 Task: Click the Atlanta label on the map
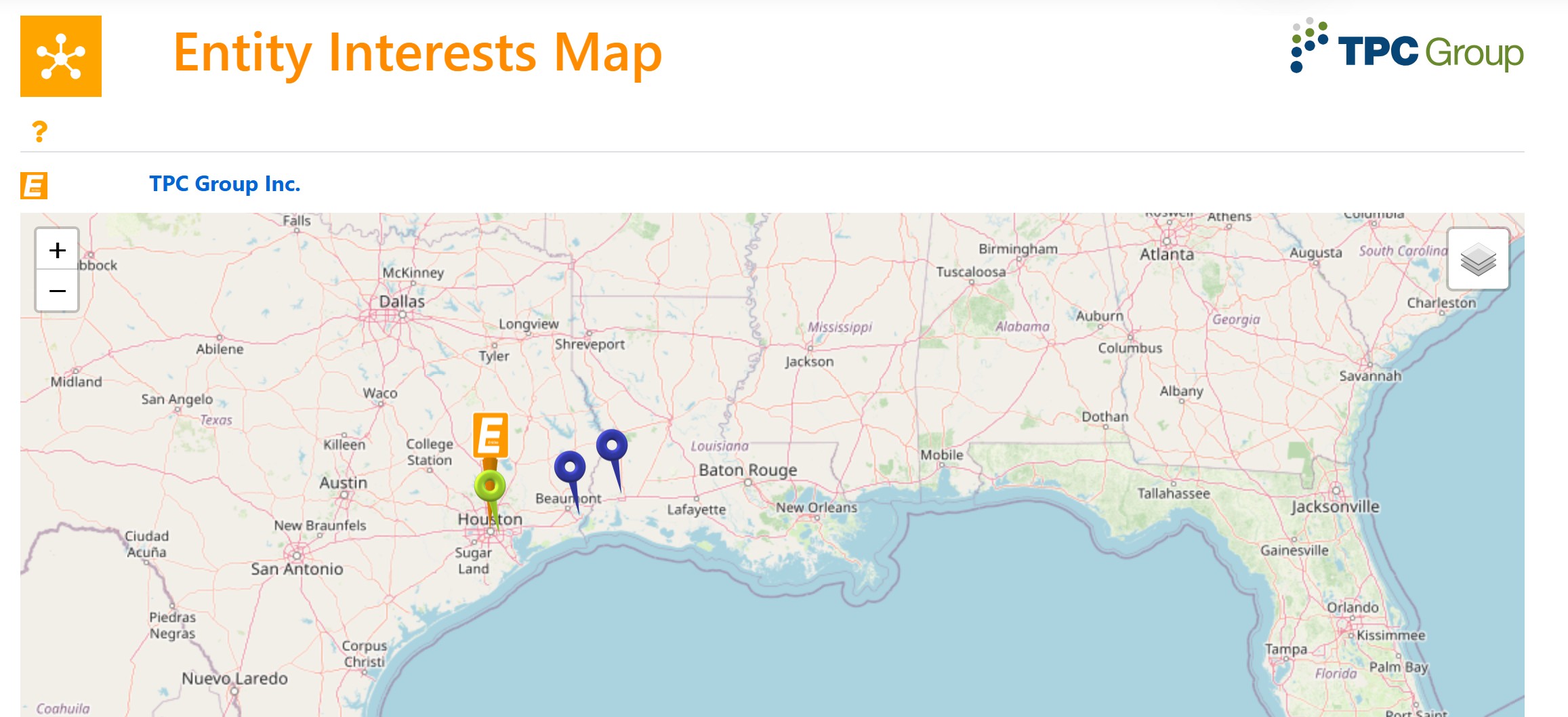(x=1167, y=254)
